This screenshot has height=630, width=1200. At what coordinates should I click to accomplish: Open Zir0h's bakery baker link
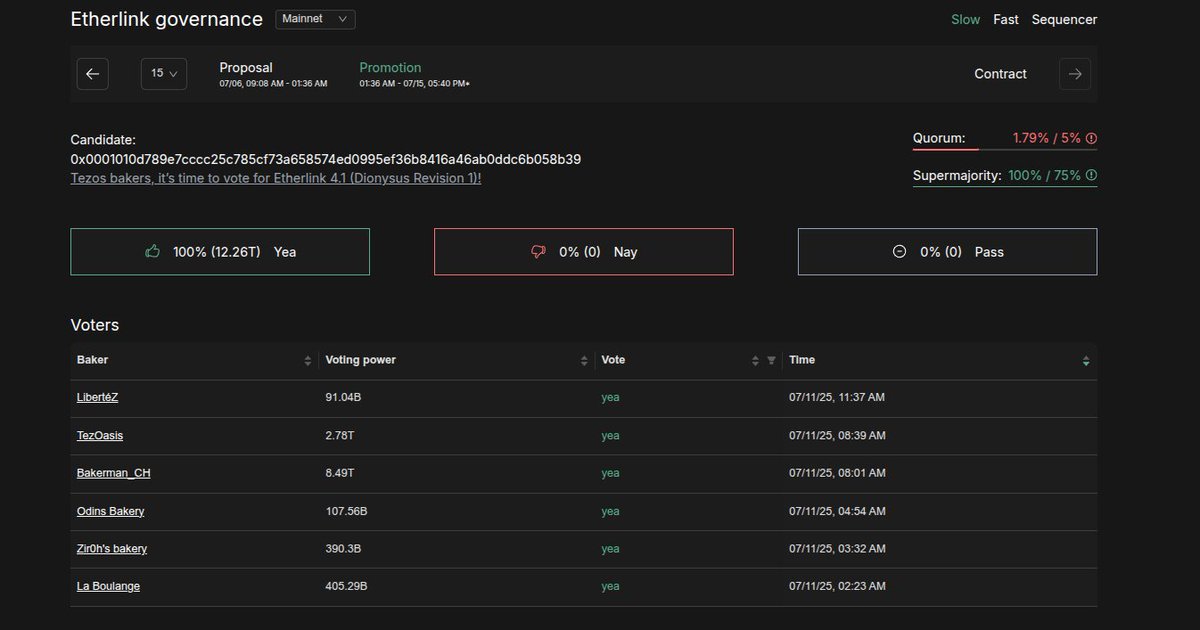(112, 549)
